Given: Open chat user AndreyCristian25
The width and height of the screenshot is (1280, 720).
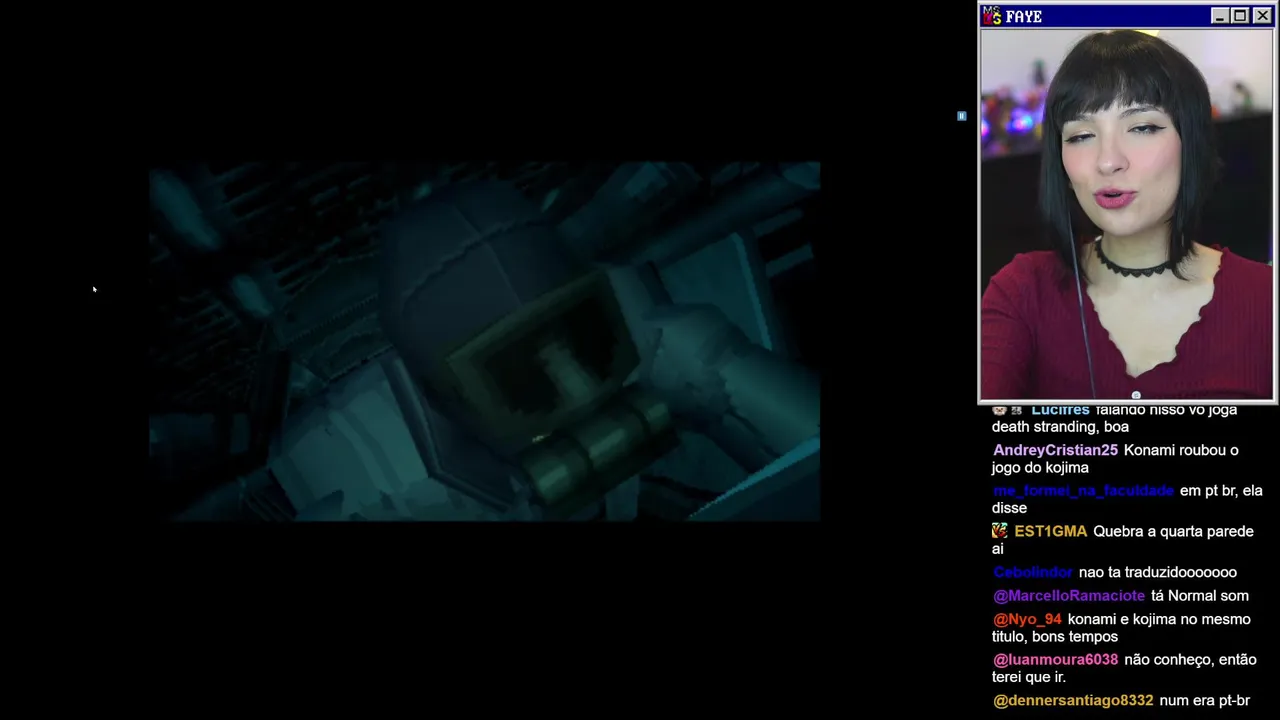Looking at the screenshot, I should pyautogui.click(x=1055, y=451).
